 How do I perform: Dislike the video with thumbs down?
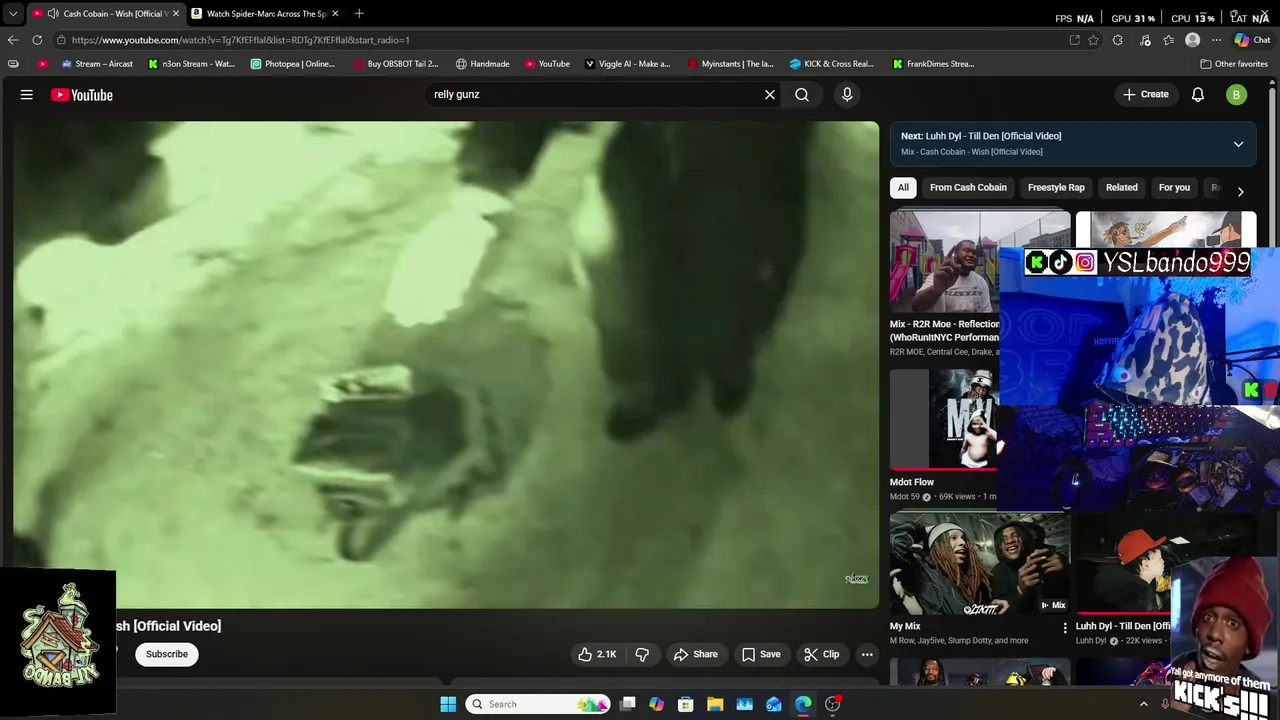pyautogui.click(x=642, y=654)
